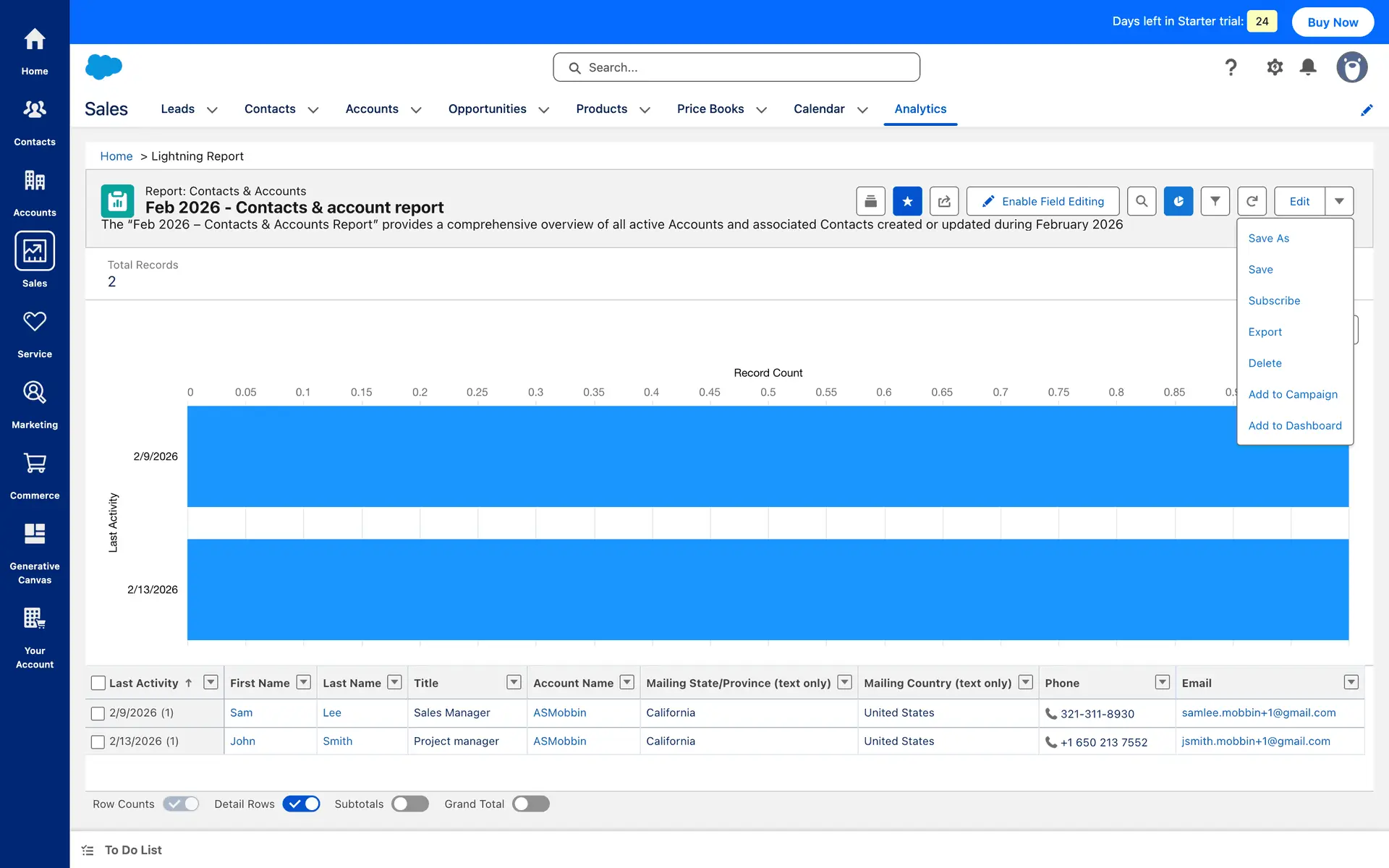
Task: Check the 2/9/2026 row checkbox
Action: 98,713
